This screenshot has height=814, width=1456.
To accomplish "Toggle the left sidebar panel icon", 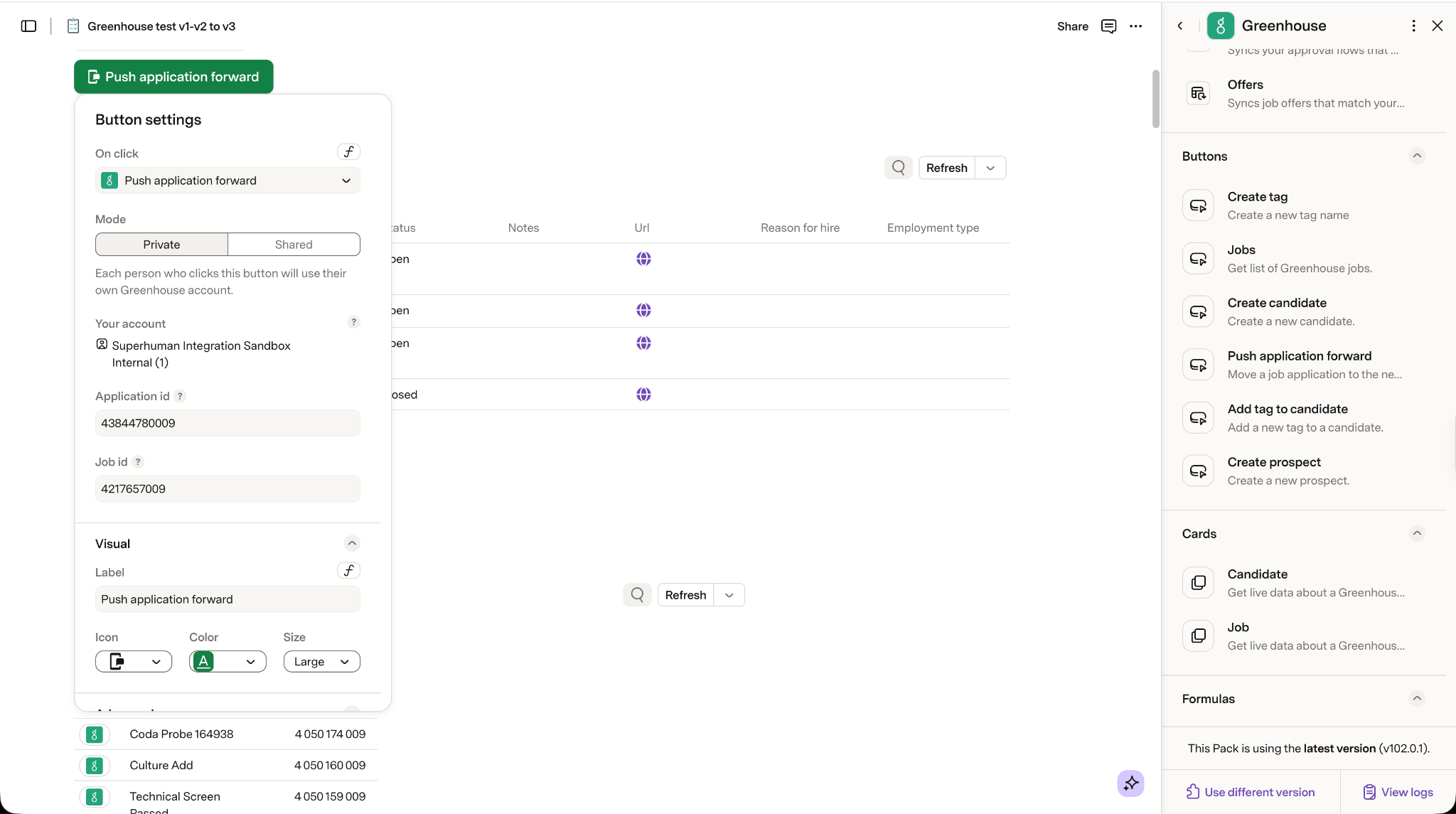I will pos(28,26).
